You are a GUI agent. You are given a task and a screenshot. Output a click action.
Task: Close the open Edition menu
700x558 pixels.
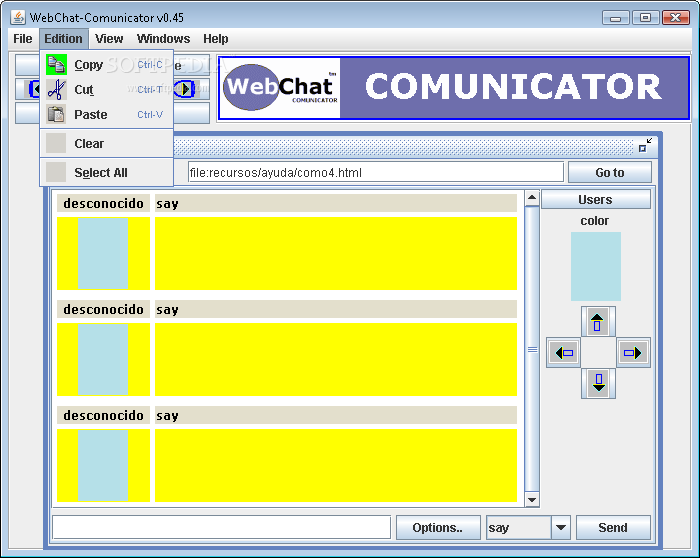63,39
